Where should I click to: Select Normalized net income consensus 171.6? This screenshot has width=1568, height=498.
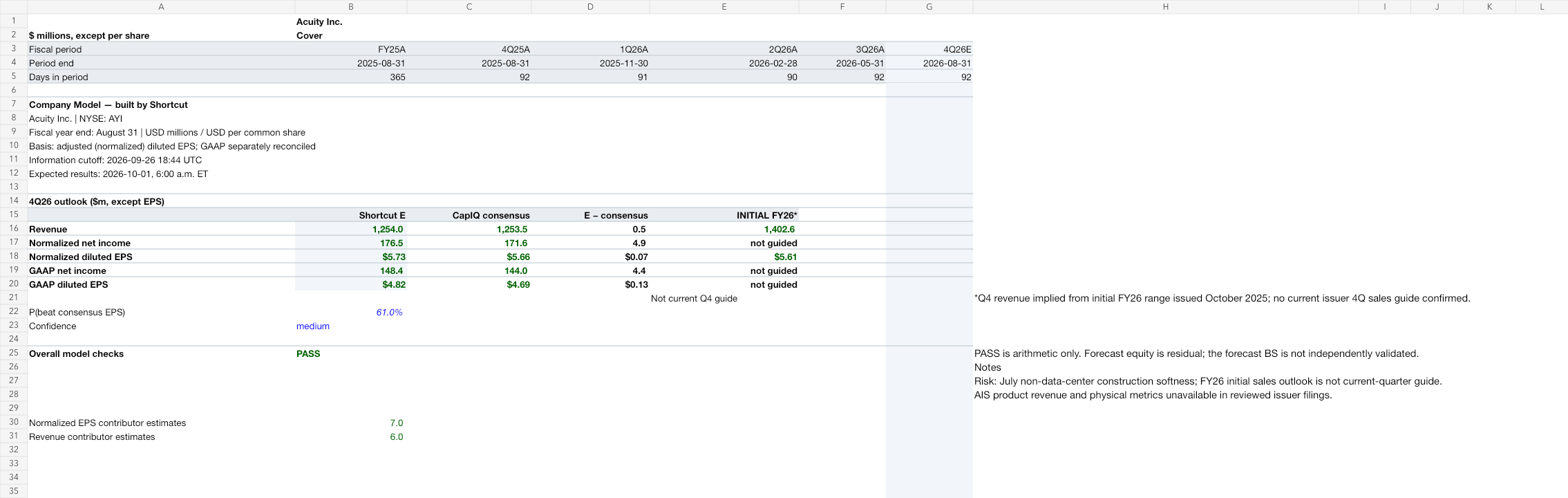pyautogui.click(x=469, y=243)
